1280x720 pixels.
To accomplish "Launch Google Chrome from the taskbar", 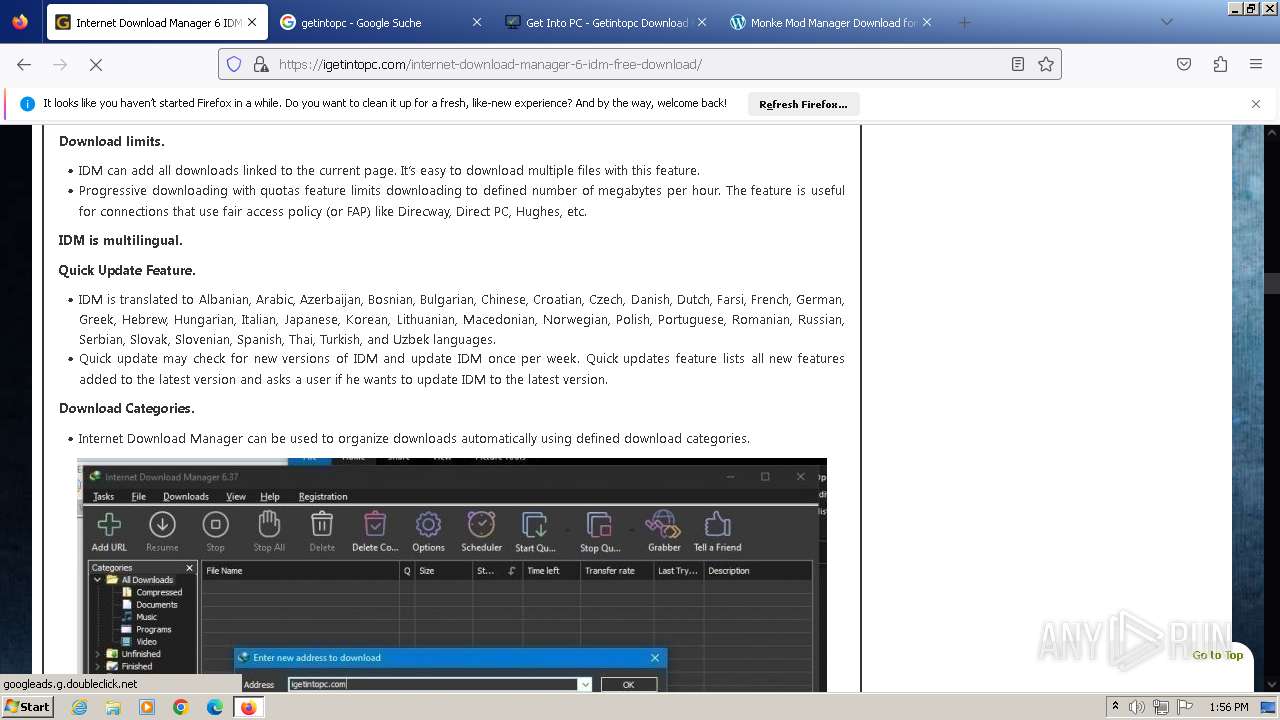I will 181,707.
